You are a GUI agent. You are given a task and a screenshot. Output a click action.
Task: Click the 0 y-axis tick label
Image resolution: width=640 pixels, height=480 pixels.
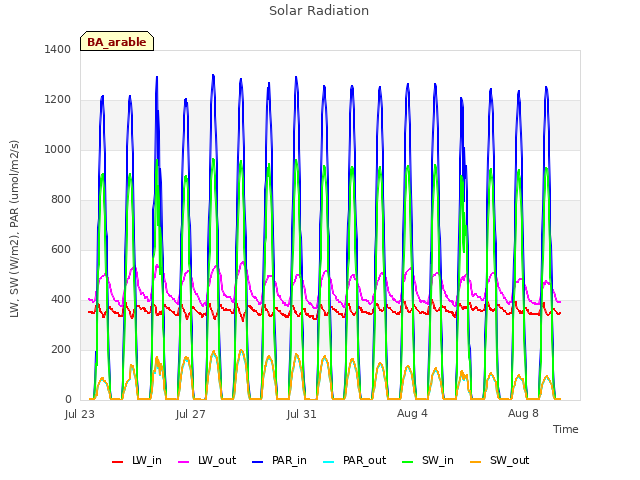(68, 400)
